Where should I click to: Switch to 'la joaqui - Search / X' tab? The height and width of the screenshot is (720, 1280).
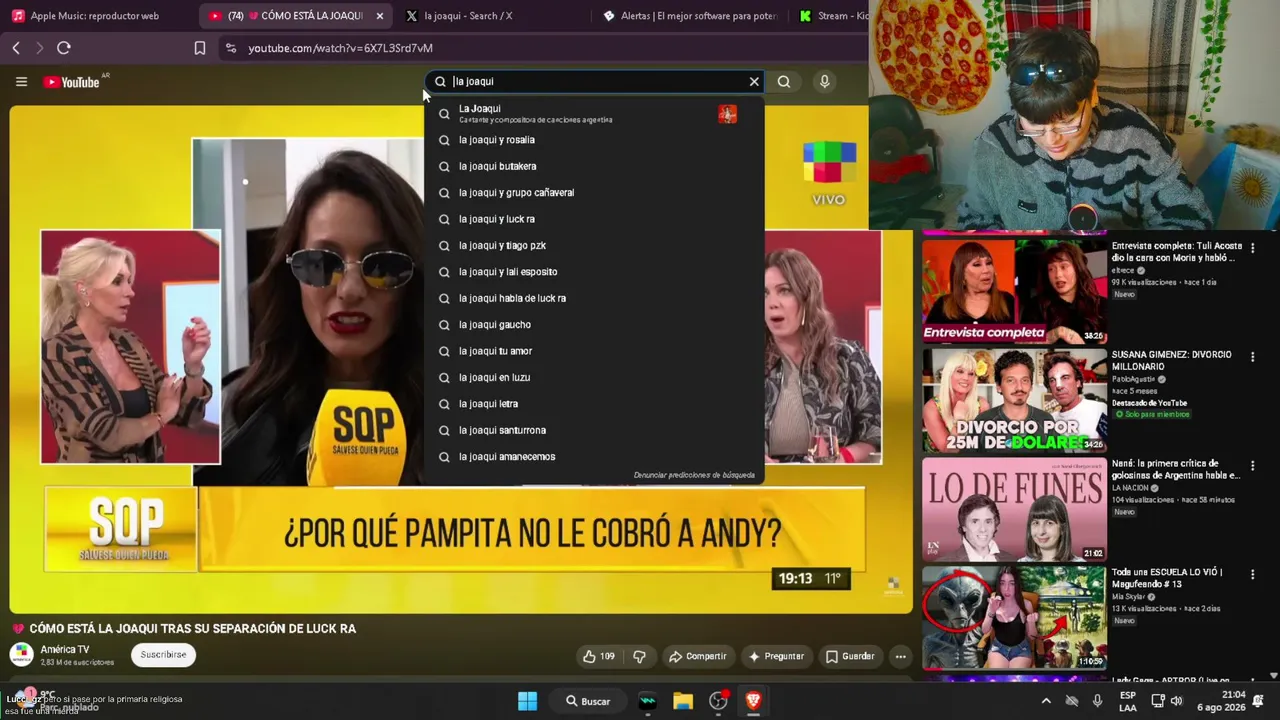click(468, 16)
